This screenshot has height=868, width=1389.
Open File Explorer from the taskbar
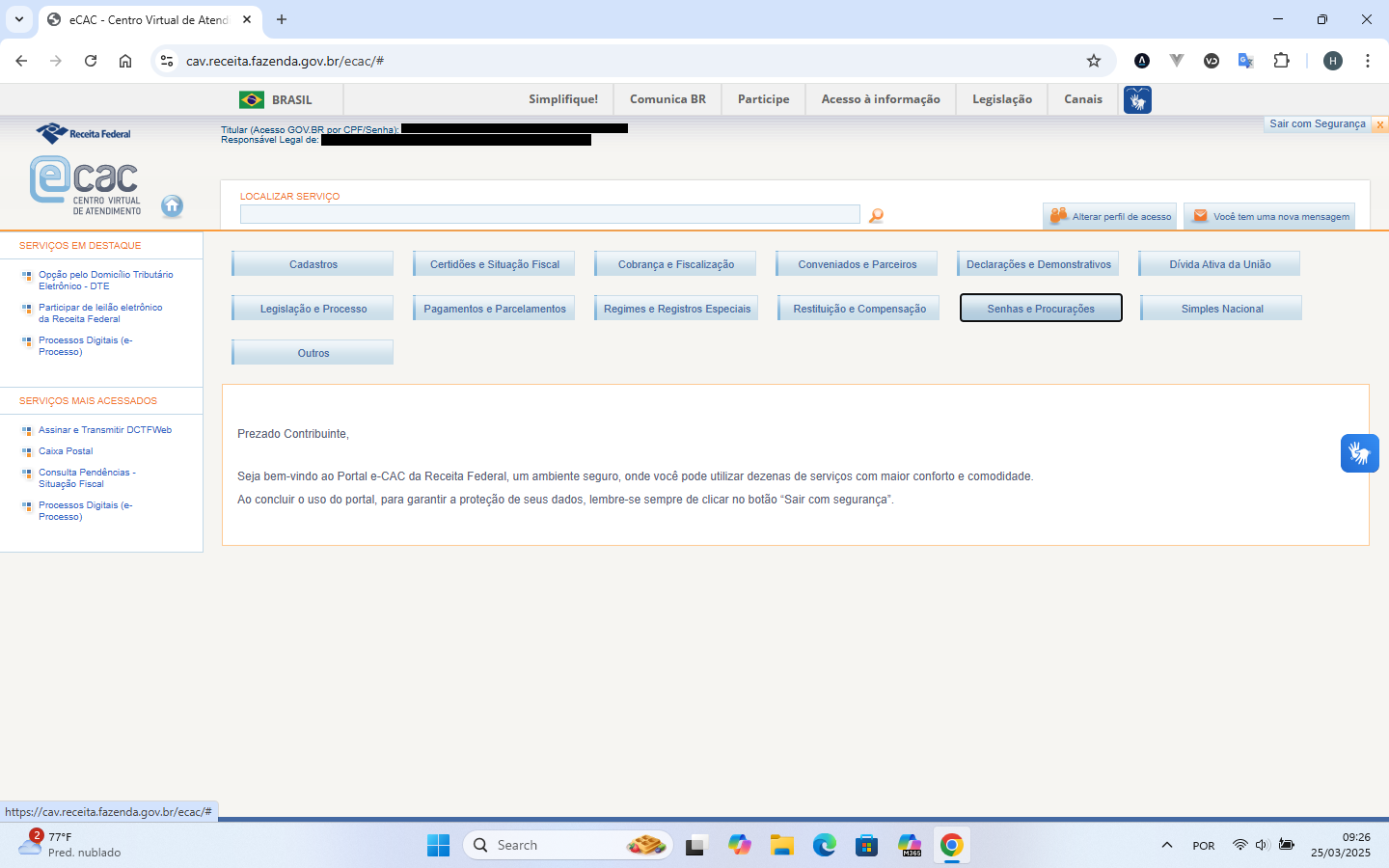click(781, 846)
